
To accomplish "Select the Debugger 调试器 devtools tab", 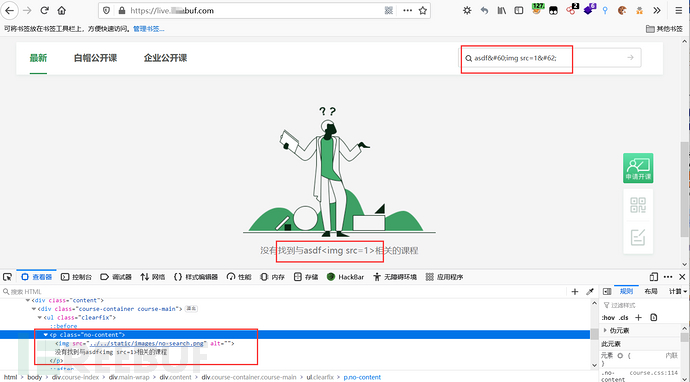I will click(x=116, y=277).
